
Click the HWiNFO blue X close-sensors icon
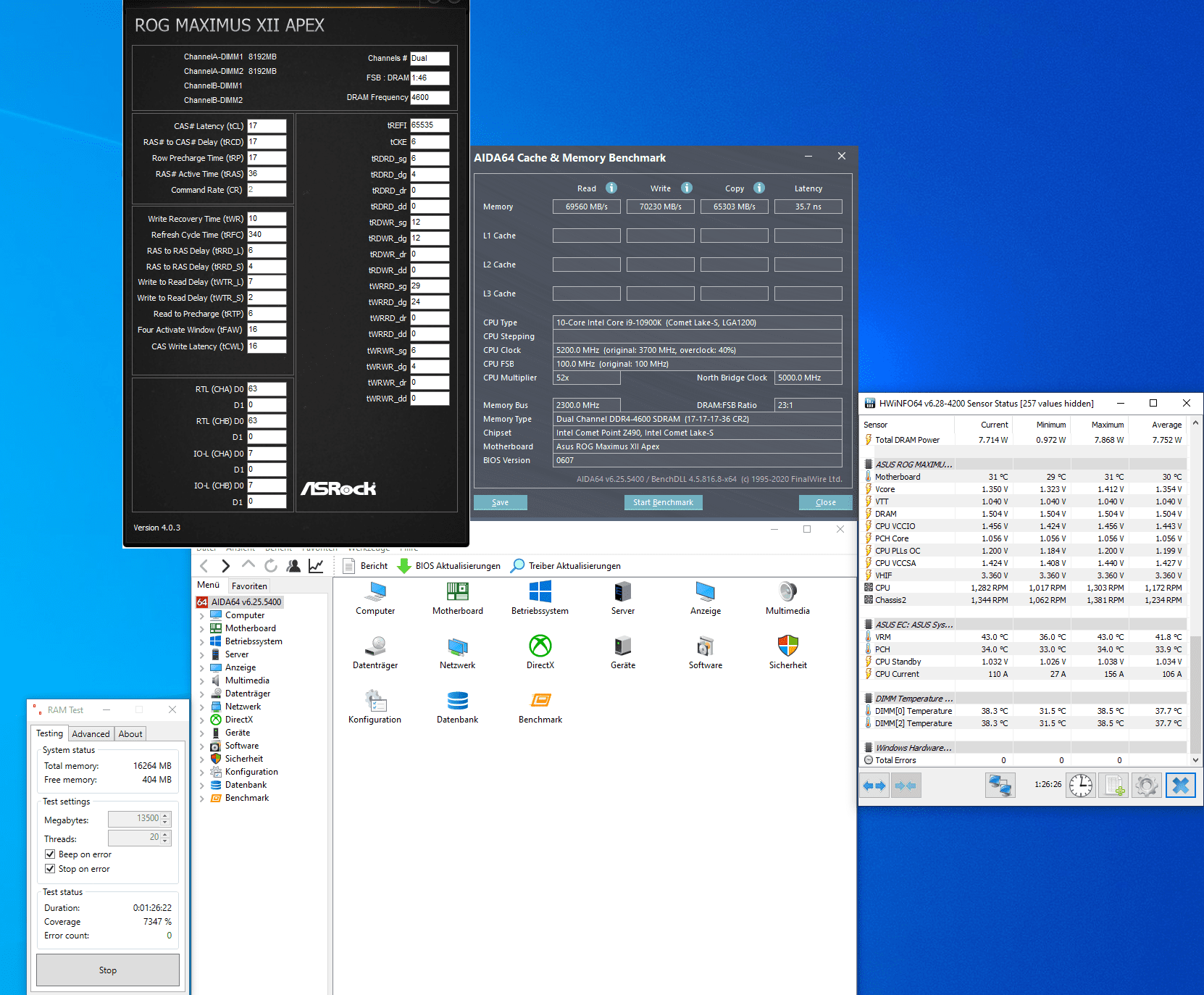[x=1180, y=785]
